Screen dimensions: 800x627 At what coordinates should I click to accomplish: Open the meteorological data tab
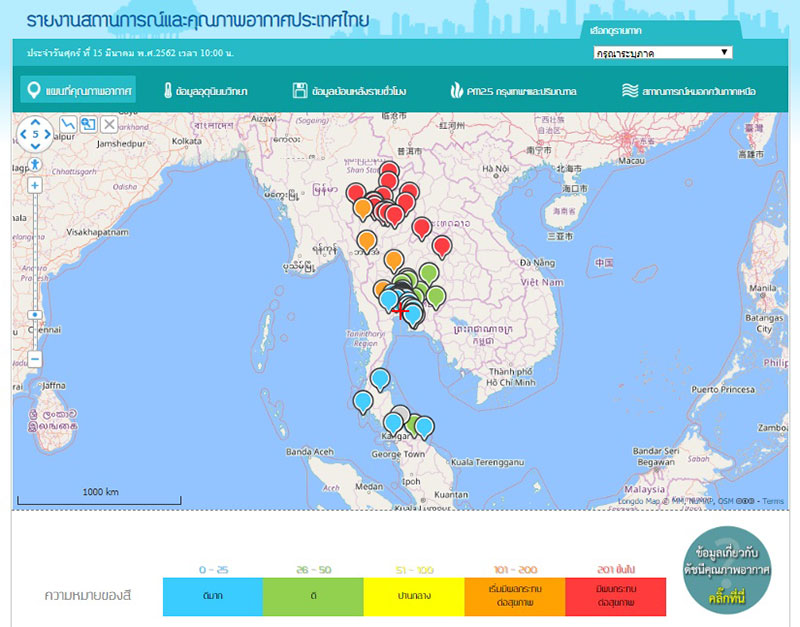pyautogui.click(x=205, y=91)
